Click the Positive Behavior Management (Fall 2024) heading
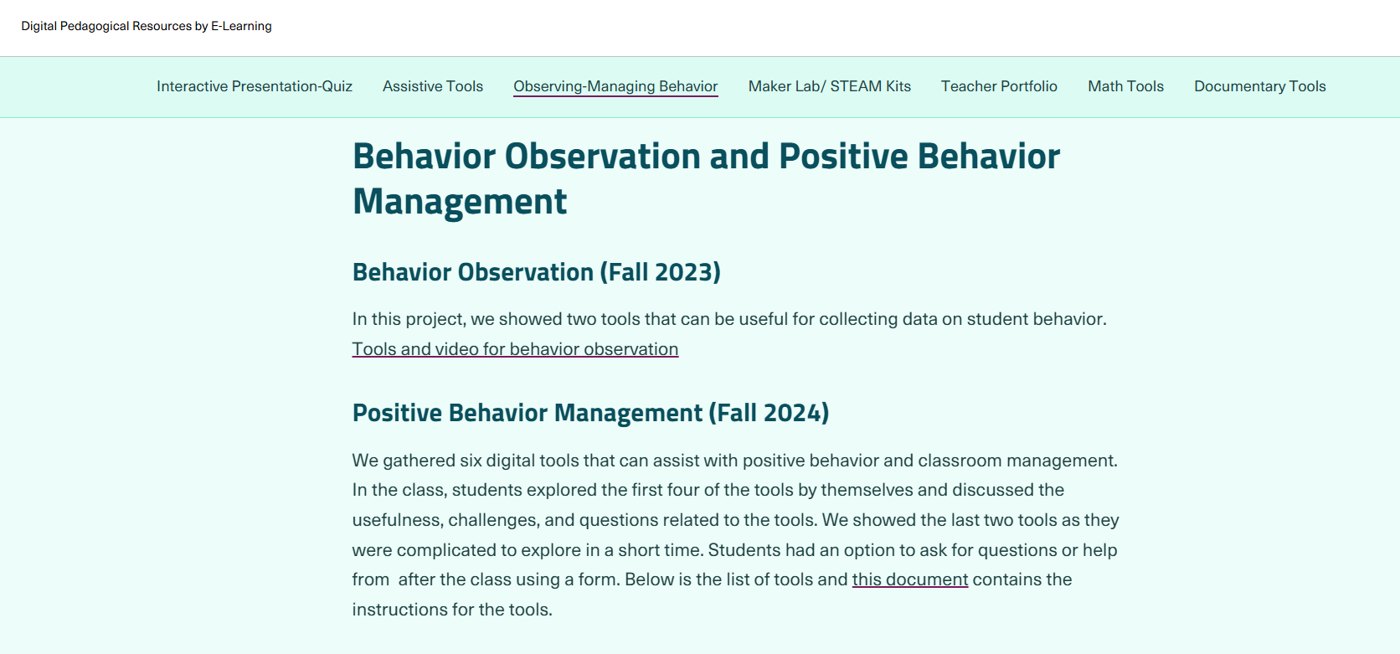 point(590,412)
